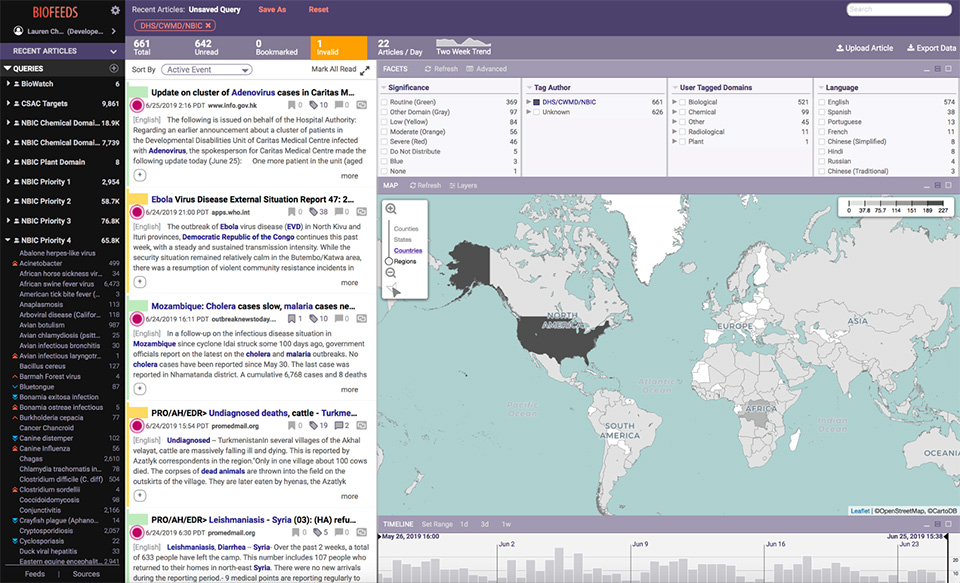960x583 pixels.
Task: Set timeline range to 1w
Action: [506, 524]
